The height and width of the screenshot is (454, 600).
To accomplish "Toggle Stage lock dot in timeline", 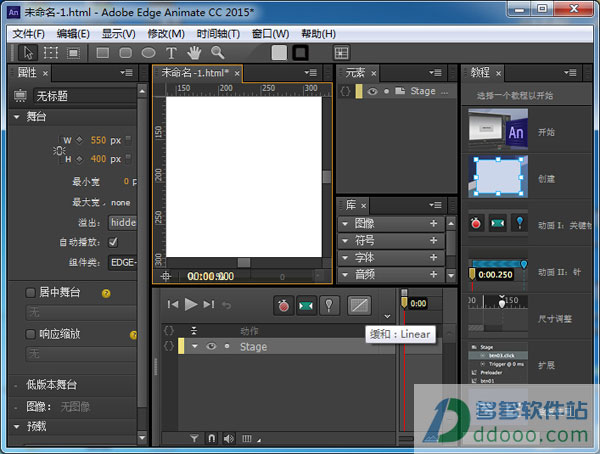I will tap(227, 346).
